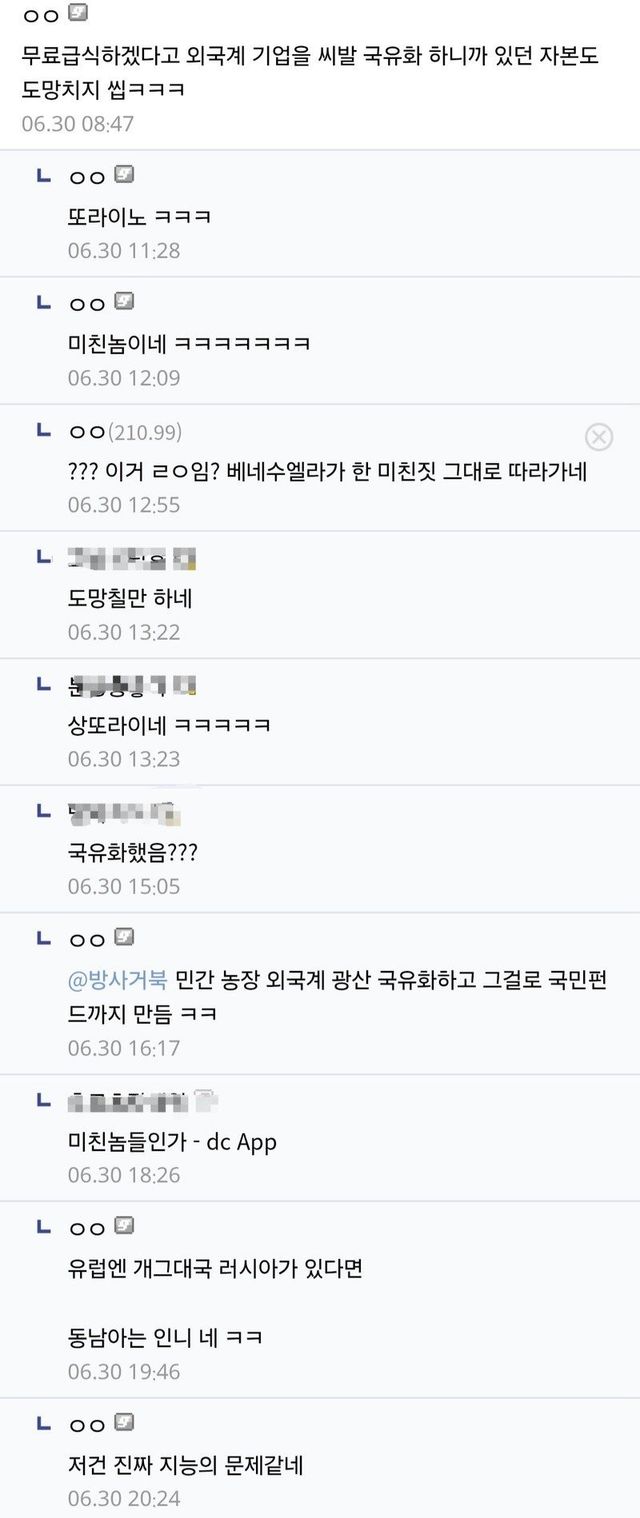The height and width of the screenshot is (1518, 640).
Task: Open blurred nickname above '상또라이네 ㅋㅋㅋㅋㅋ'
Action: tap(132, 685)
